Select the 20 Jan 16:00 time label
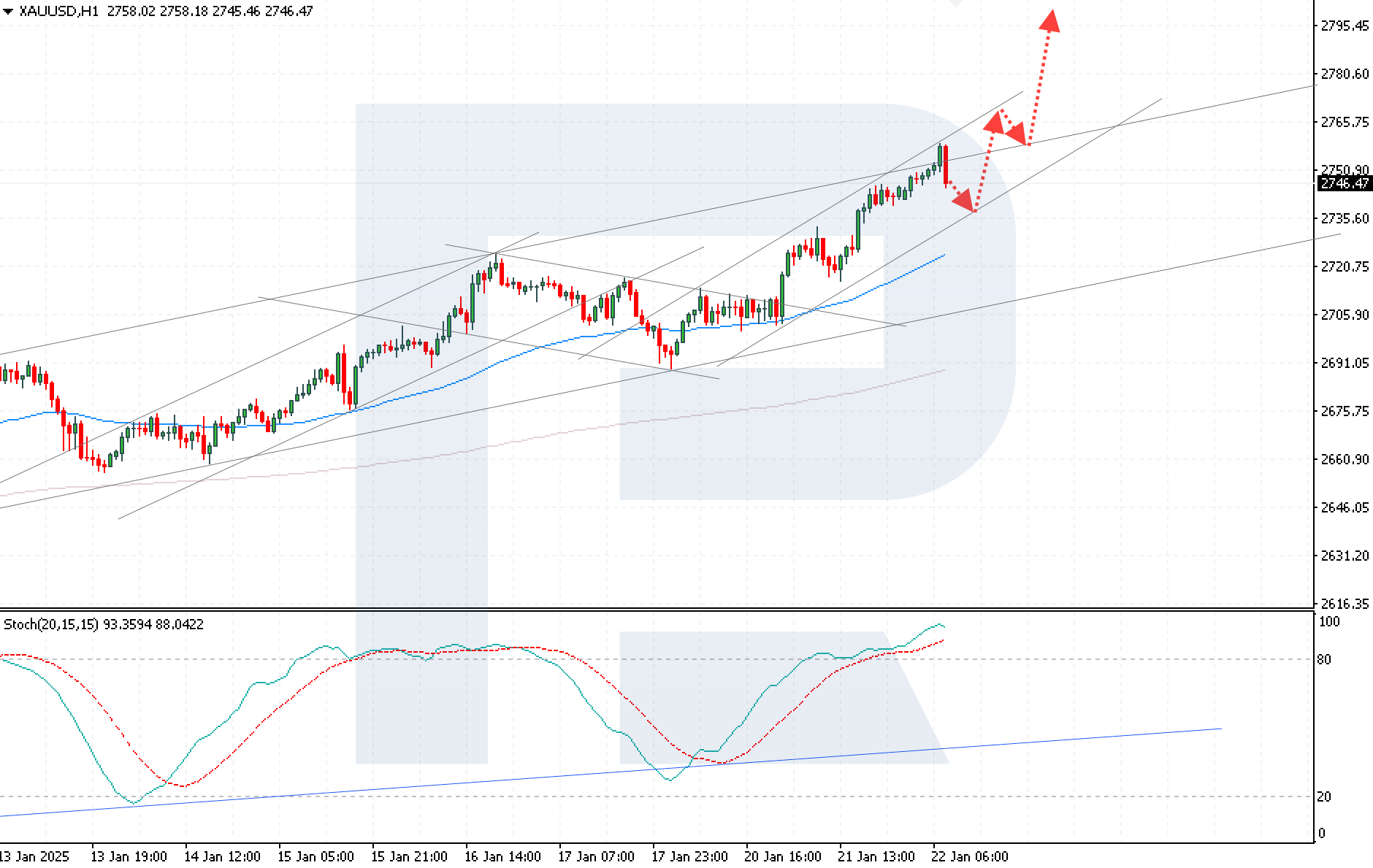Screen dimensions: 1373x868 [x=783, y=856]
